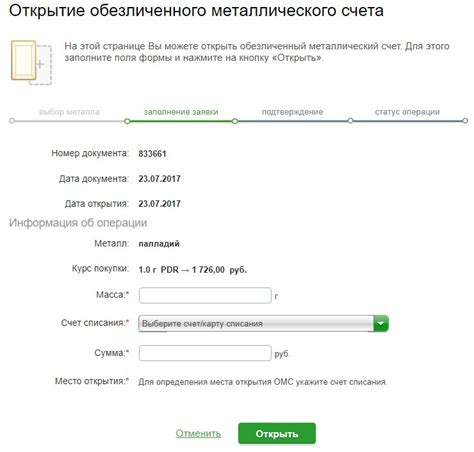Click document number 833661
The height and width of the screenshot is (452, 474).
click(152, 154)
